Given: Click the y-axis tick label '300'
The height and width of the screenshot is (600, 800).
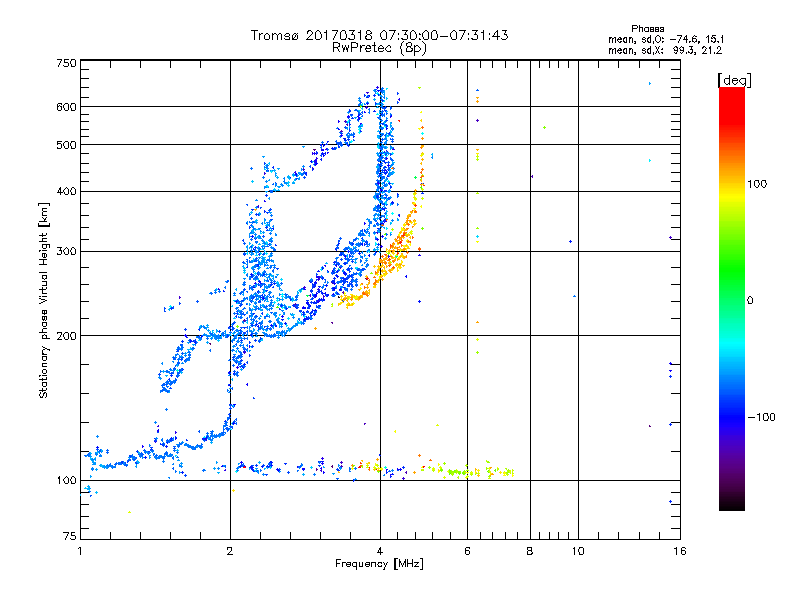Looking at the screenshot, I should click(x=66, y=251).
